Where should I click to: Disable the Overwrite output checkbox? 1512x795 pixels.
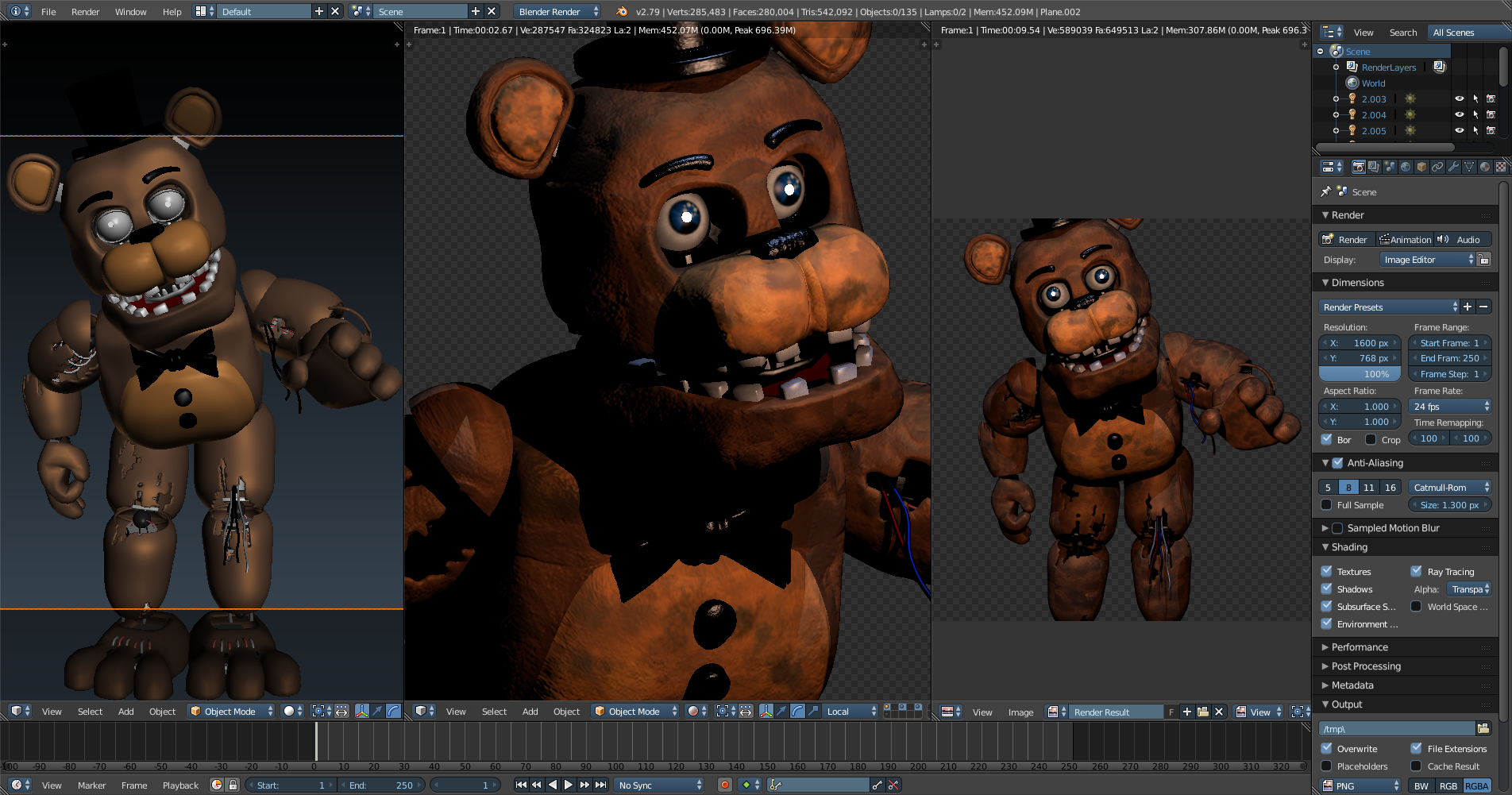point(1326,748)
